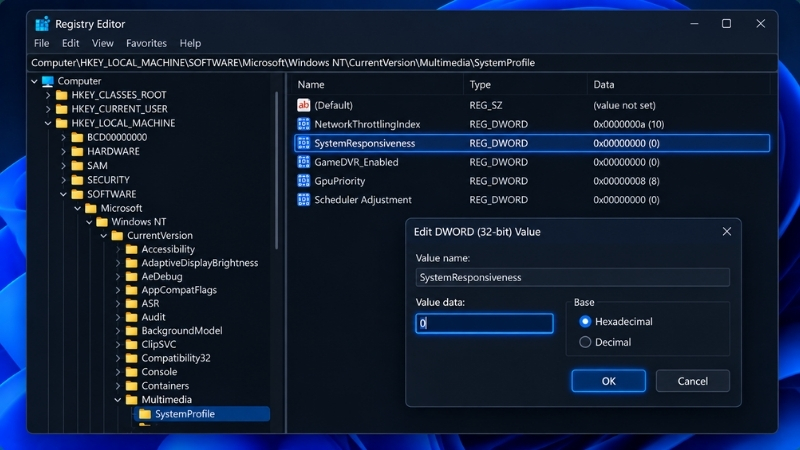Click the SOFTWARE folder icon
Screen dimensions: 800x450
click(78, 194)
